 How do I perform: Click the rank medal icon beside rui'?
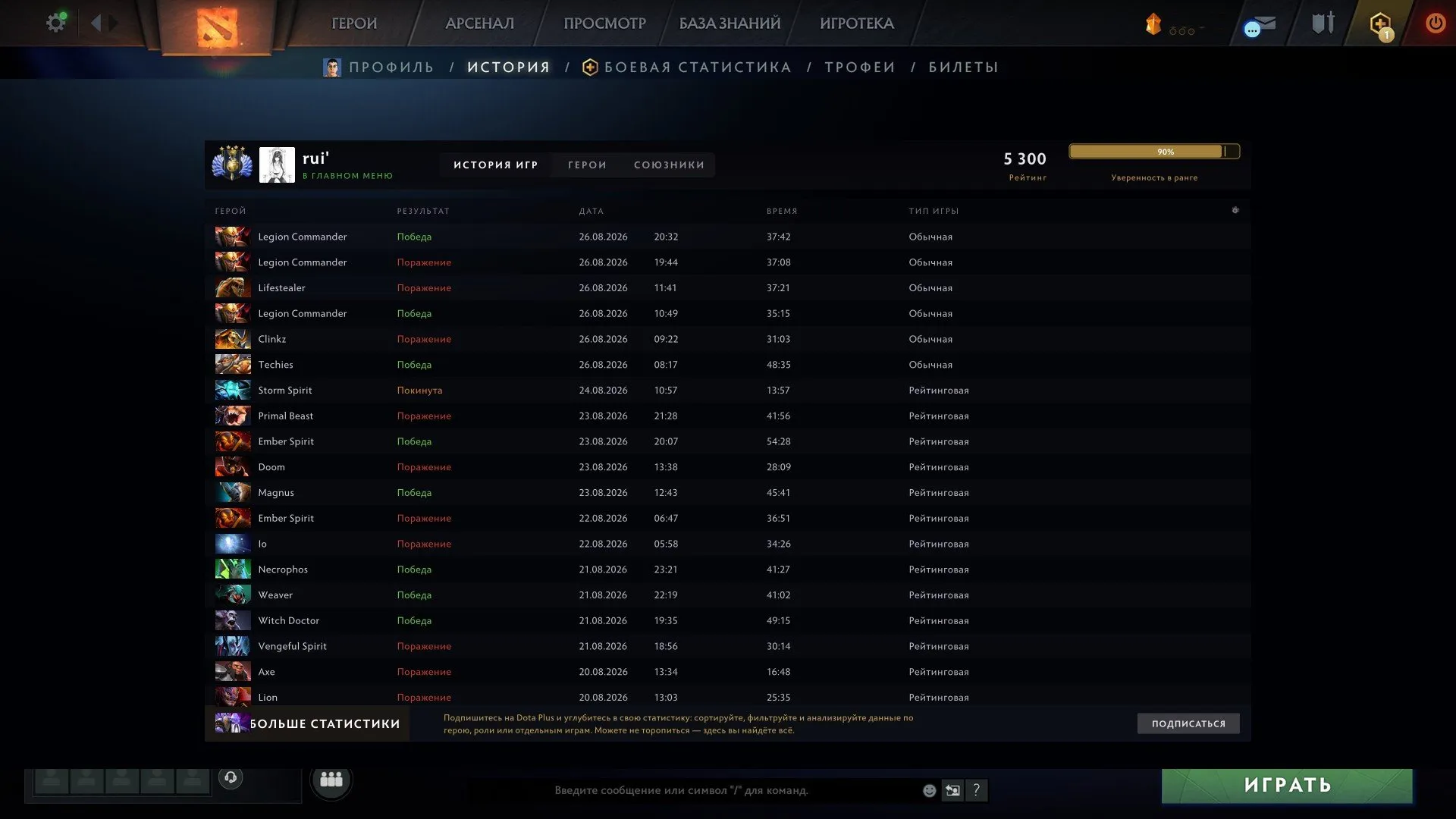click(x=232, y=163)
